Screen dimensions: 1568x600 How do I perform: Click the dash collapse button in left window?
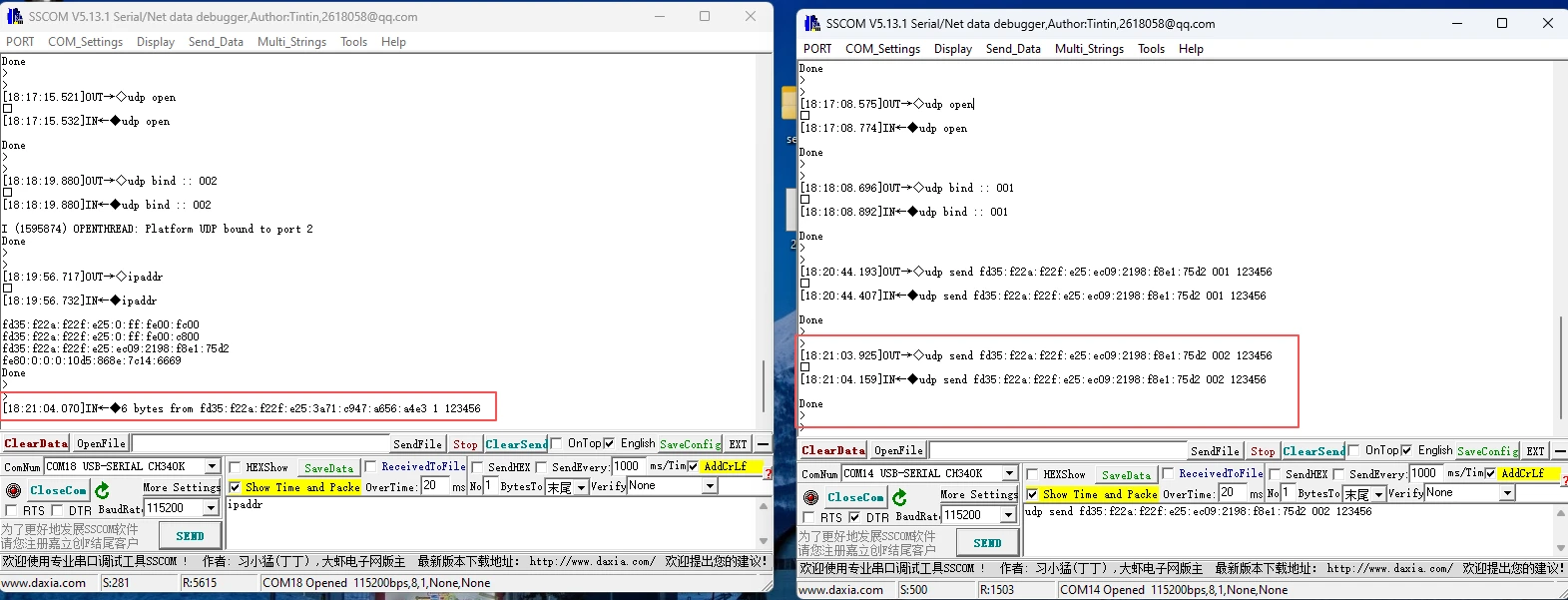763,444
